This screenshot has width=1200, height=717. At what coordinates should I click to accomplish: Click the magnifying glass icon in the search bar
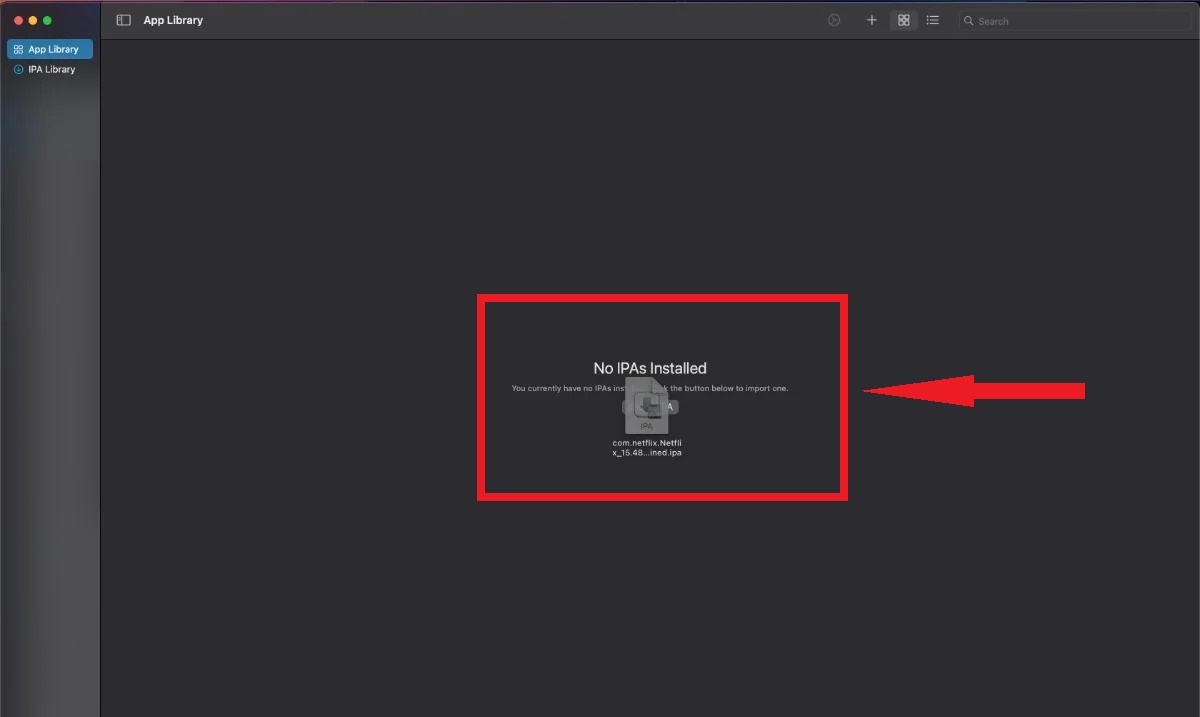967,20
